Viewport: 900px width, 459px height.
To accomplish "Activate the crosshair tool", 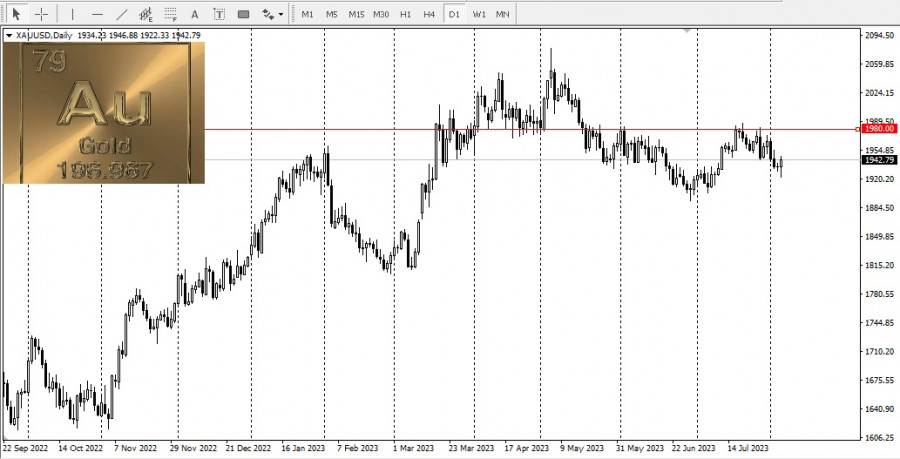I will coord(41,14).
